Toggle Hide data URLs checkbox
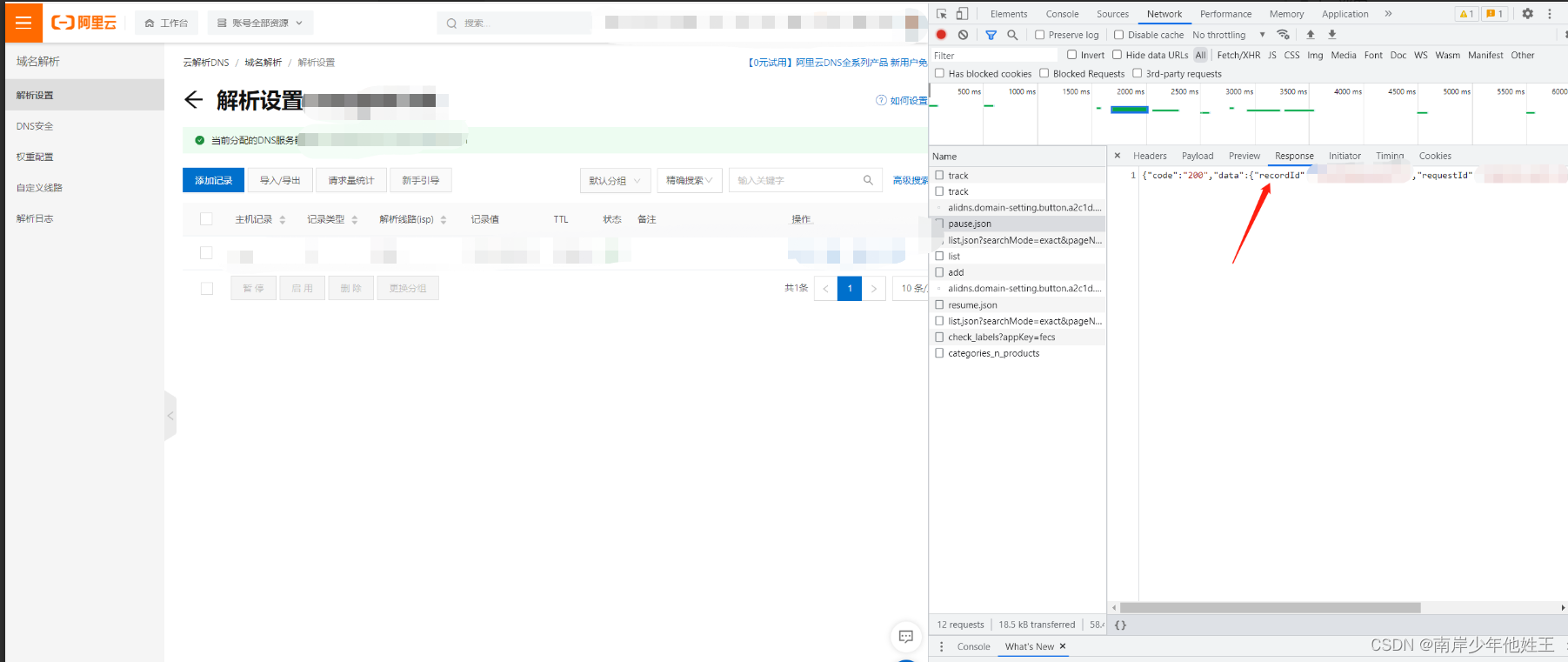The width and height of the screenshot is (1568, 662). click(x=1117, y=55)
